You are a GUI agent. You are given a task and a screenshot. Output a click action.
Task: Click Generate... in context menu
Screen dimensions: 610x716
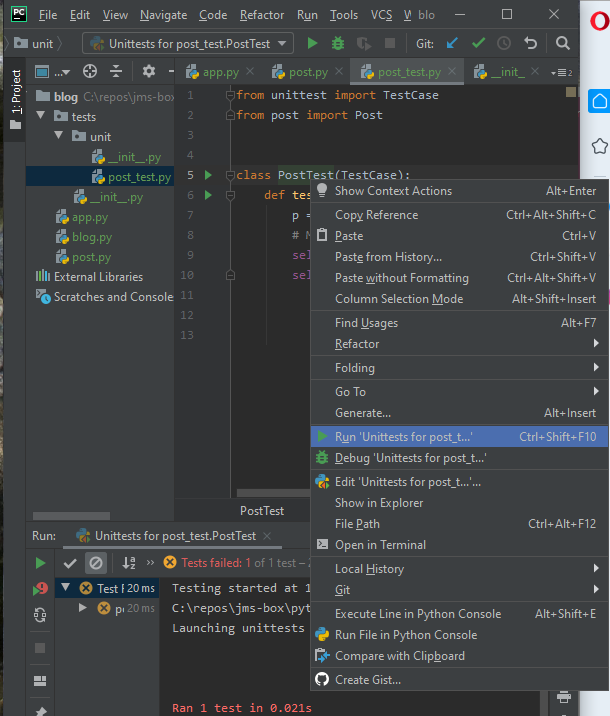click(x=459, y=413)
